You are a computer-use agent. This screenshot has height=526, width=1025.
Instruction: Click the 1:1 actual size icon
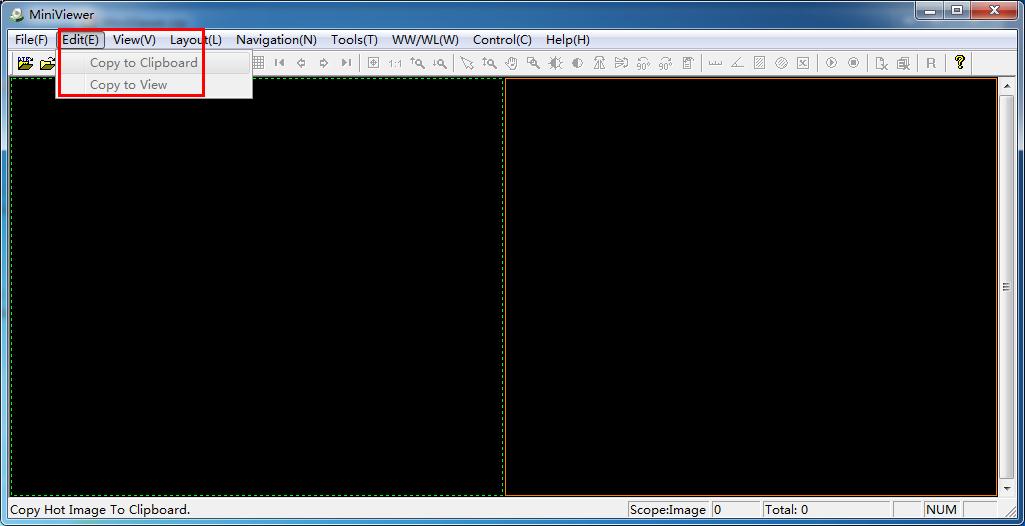pyautogui.click(x=395, y=63)
